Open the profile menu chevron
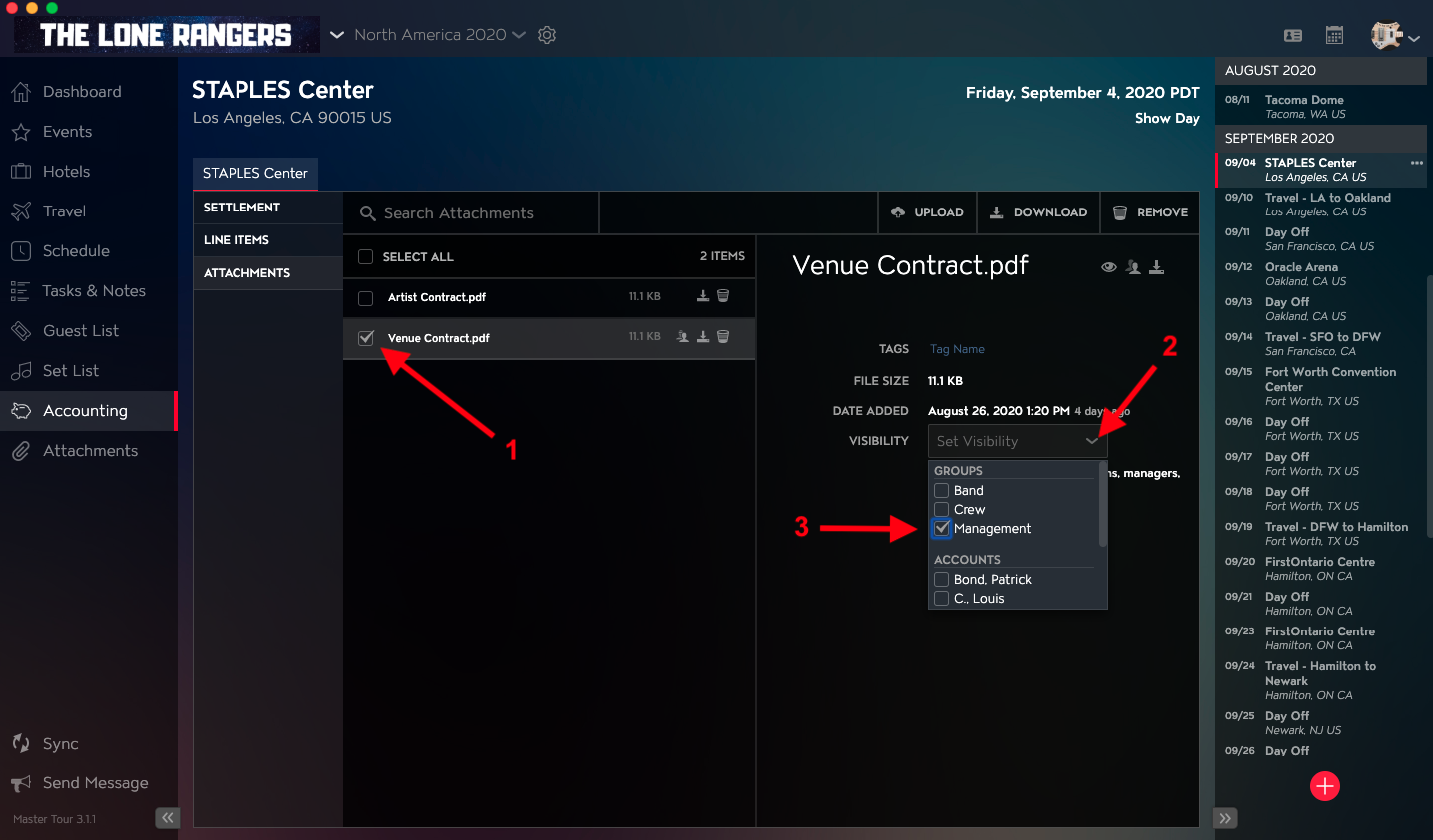This screenshot has height=840, width=1433. pyautogui.click(x=1414, y=39)
